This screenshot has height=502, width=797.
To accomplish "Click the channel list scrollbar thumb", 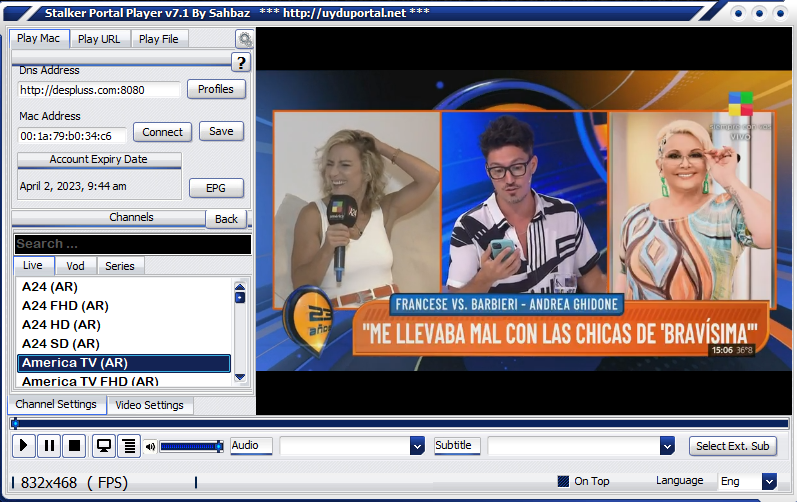I will [x=240, y=298].
